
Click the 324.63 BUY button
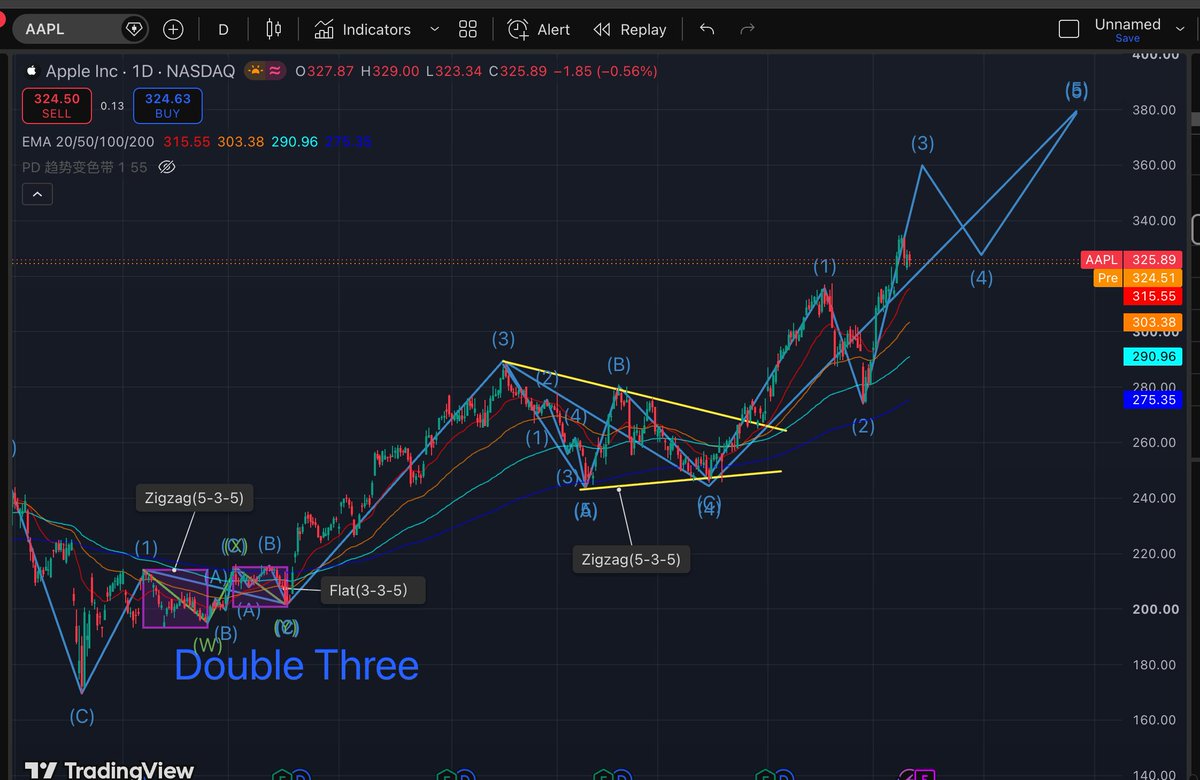pos(168,105)
